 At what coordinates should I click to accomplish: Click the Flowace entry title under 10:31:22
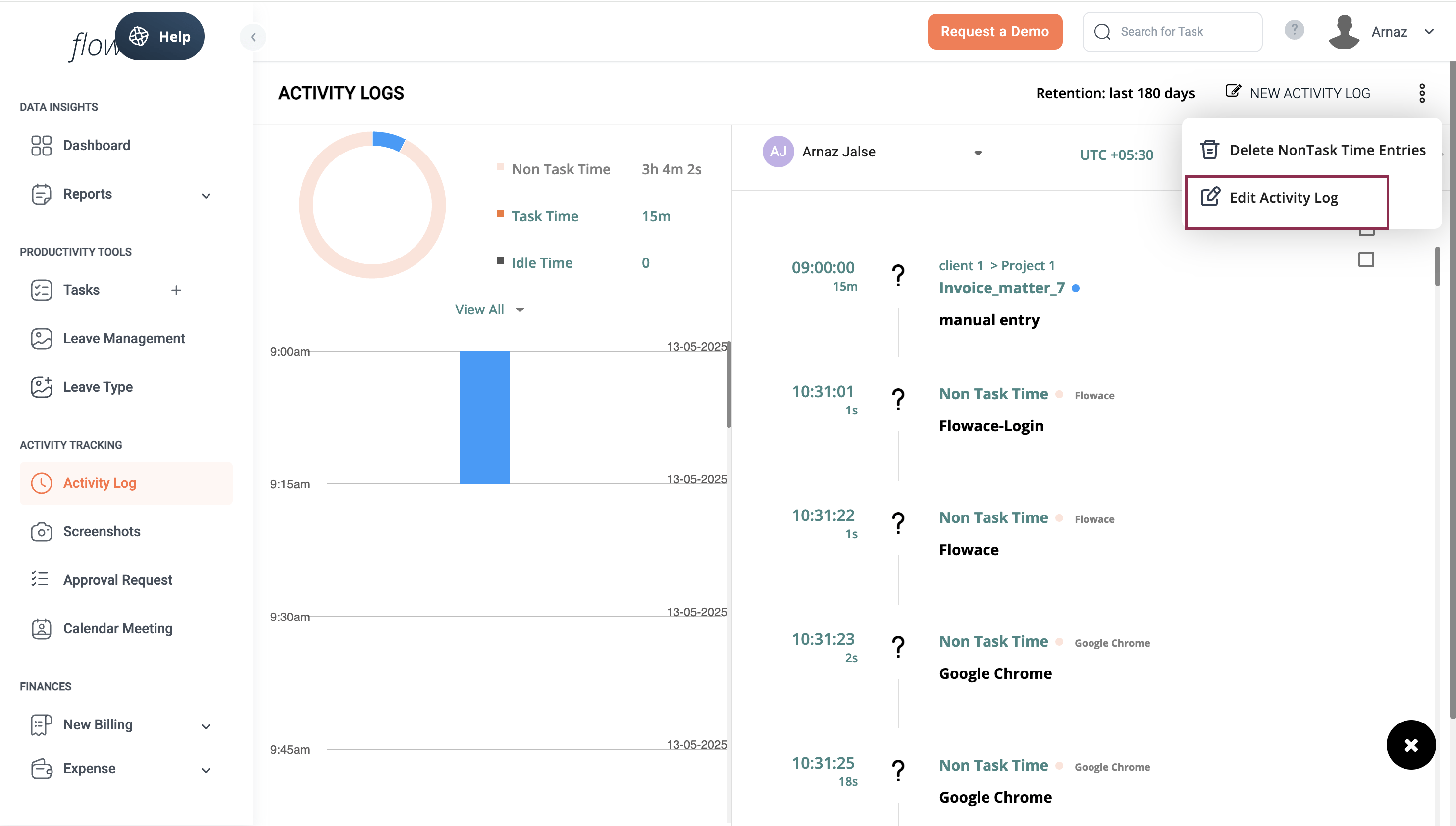point(968,550)
